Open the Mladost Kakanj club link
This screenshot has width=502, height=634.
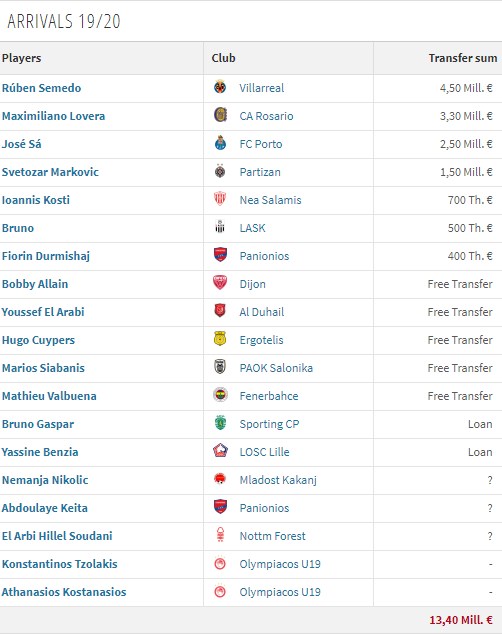(278, 480)
